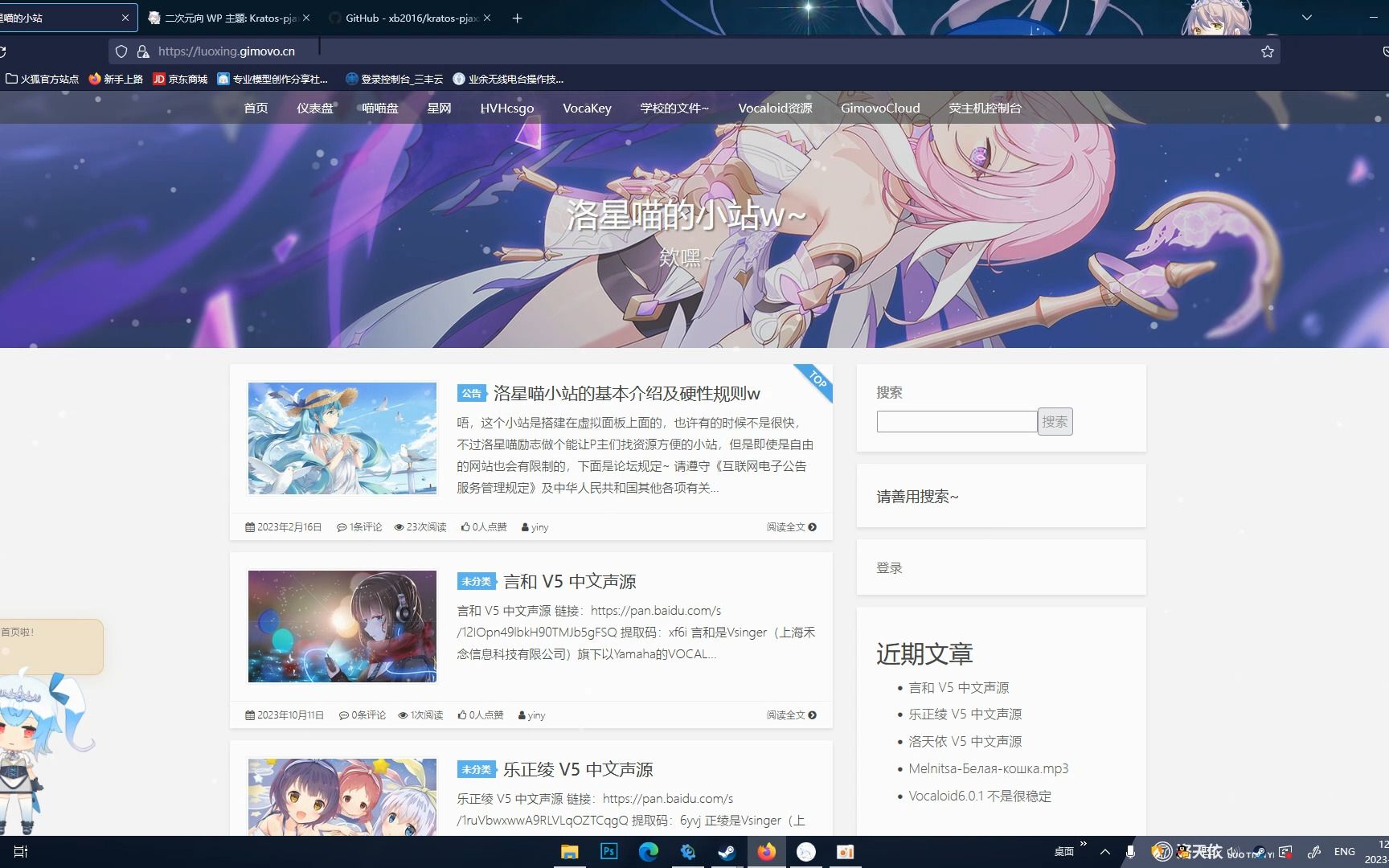1389x868 pixels.
Task: Open thumbnail of 乐正绫 V5 中文声源 post
Action: coord(342,796)
